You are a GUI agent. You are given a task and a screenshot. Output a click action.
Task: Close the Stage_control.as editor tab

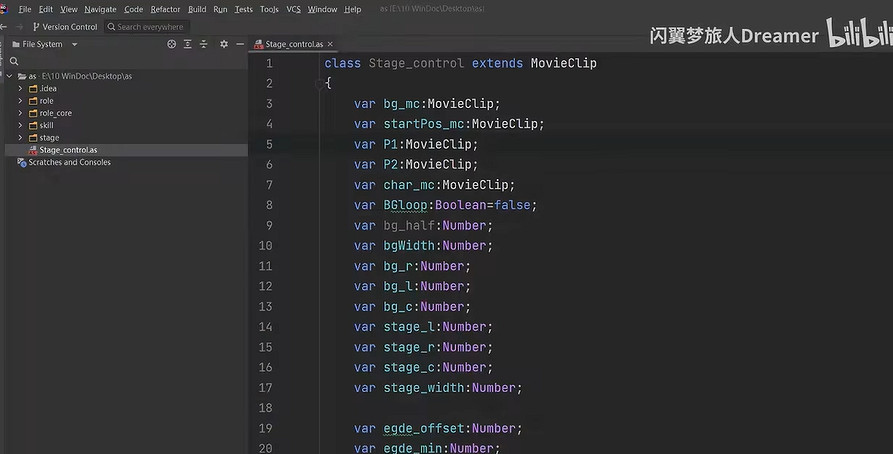tap(331, 45)
